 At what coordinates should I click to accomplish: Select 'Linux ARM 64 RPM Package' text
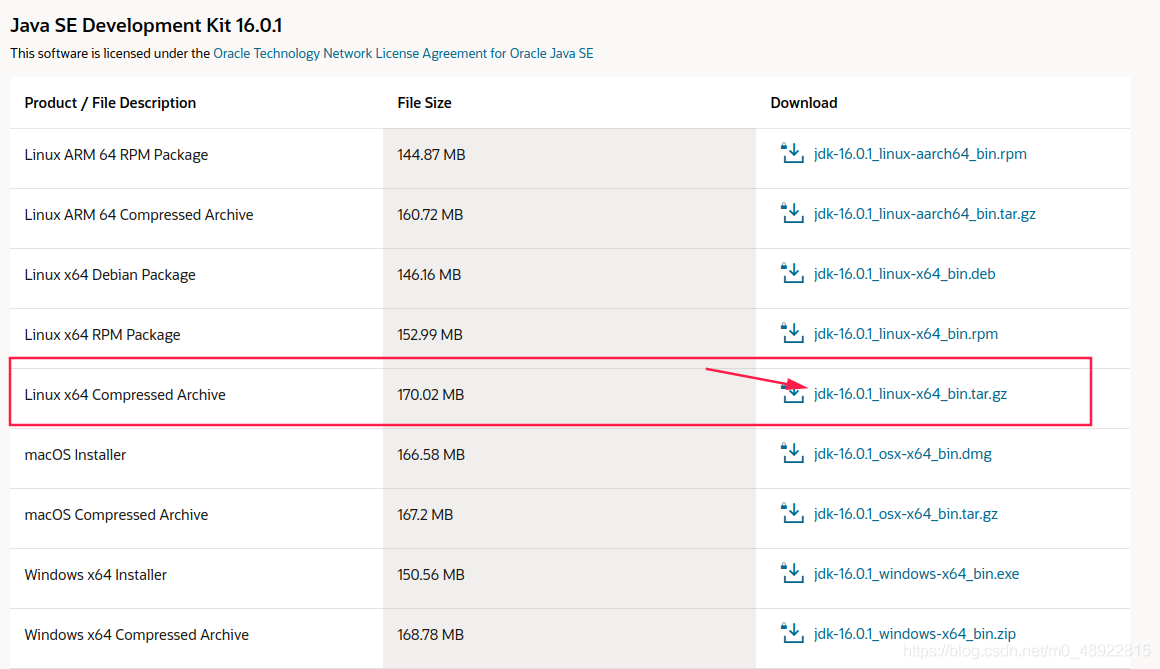coord(116,155)
